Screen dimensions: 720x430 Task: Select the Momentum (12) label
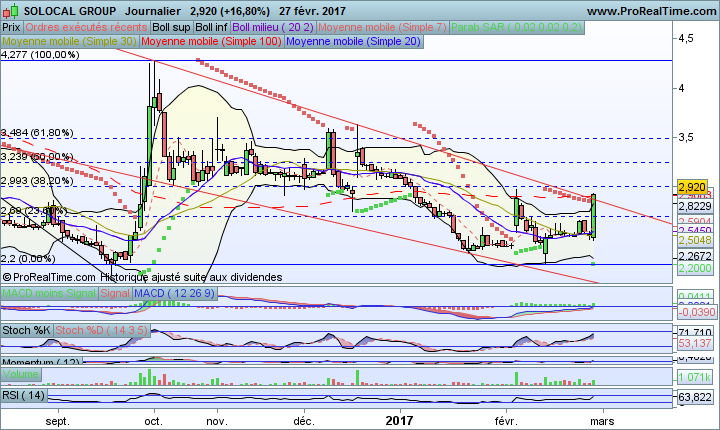point(42,362)
